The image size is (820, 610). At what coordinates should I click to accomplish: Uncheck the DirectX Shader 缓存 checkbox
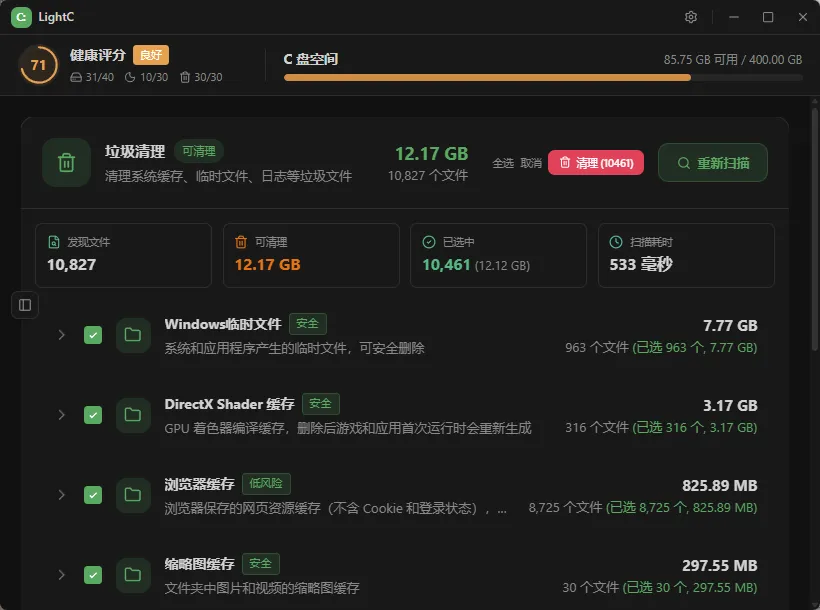93,415
